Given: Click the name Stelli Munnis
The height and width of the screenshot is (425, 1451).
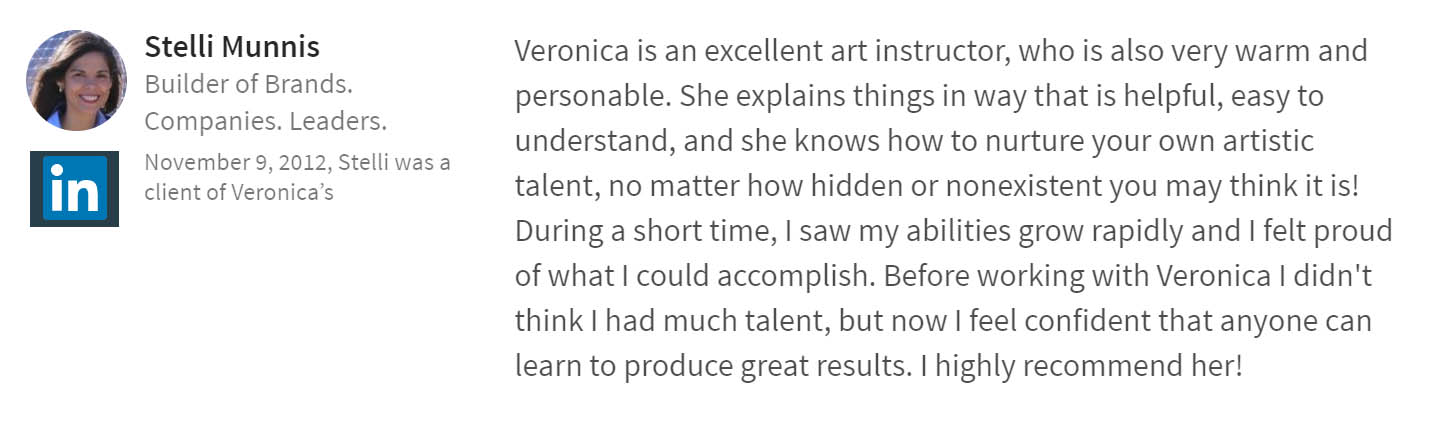Looking at the screenshot, I should point(232,46).
